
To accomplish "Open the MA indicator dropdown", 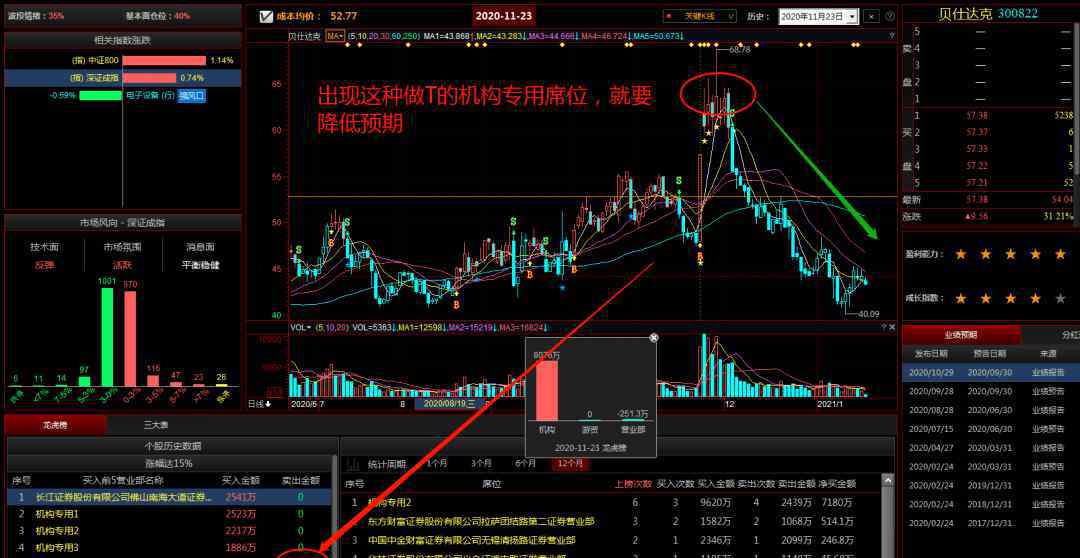I will click(335, 36).
